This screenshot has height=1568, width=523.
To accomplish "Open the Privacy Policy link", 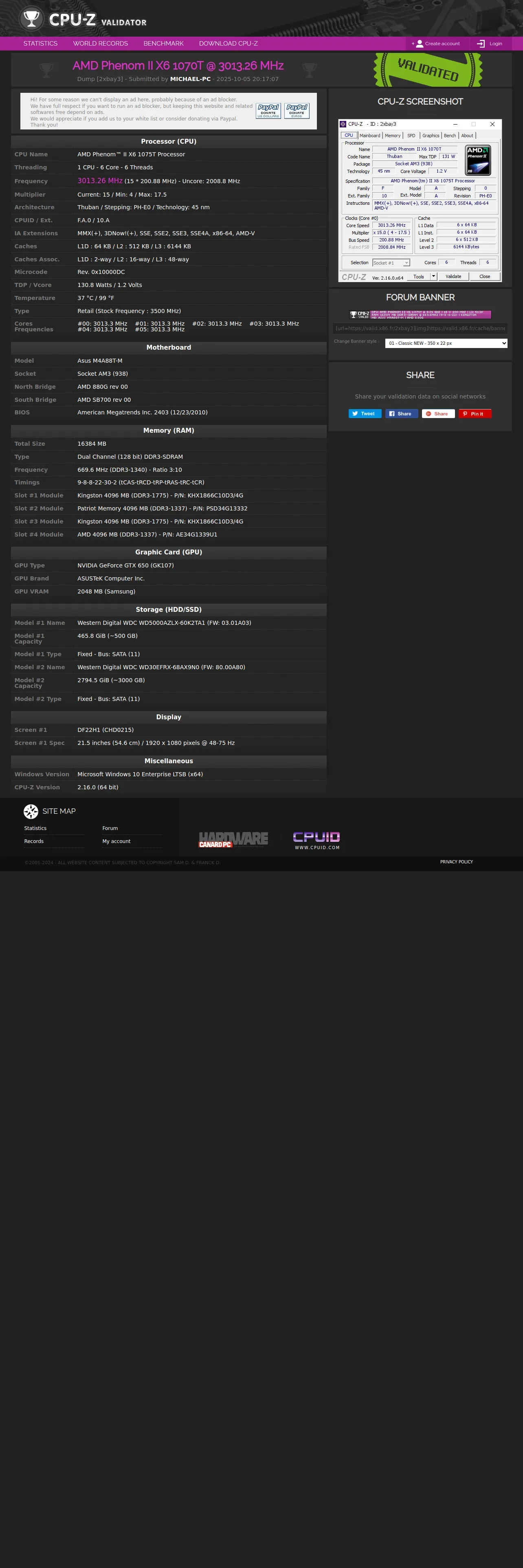I will [457, 862].
